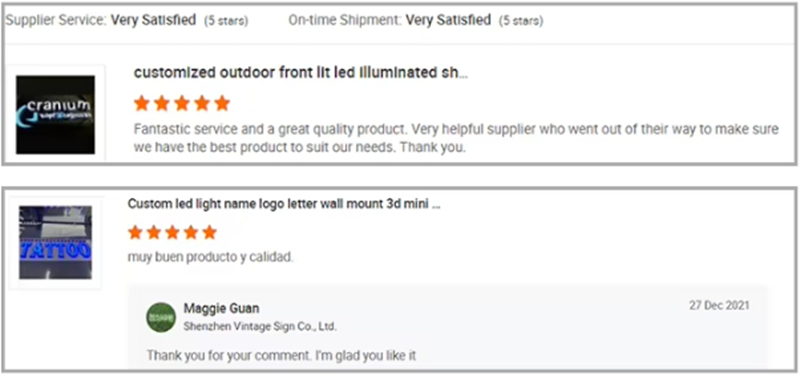
Task: Open the Cranium sign product thumbnail
Action: pyautogui.click(x=55, y=115)
